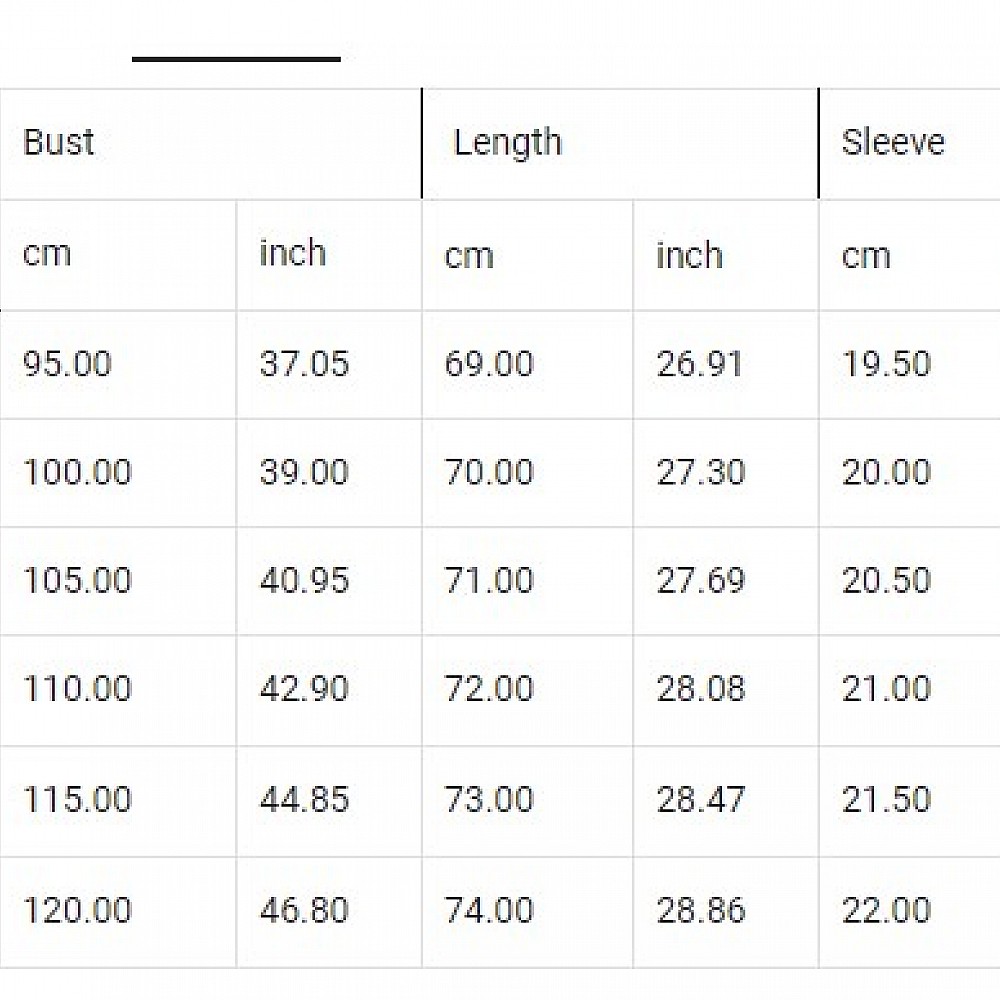Click the Sleeve column header
This screenshot has height=1000, width=1000.
(x=892, y=143)
